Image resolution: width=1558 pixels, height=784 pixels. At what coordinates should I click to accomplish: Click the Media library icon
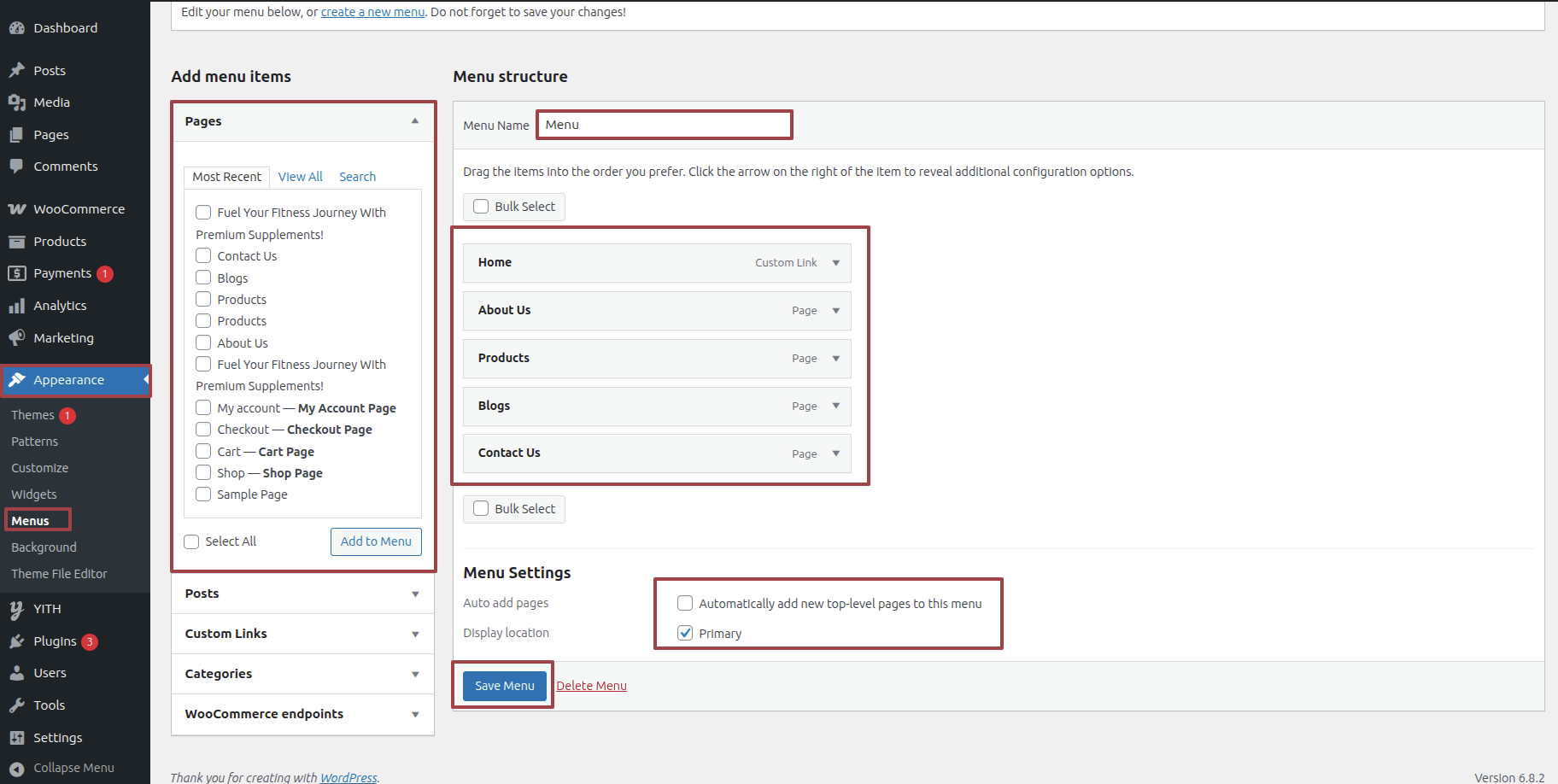pyautogui.click(x=17, y=102)
